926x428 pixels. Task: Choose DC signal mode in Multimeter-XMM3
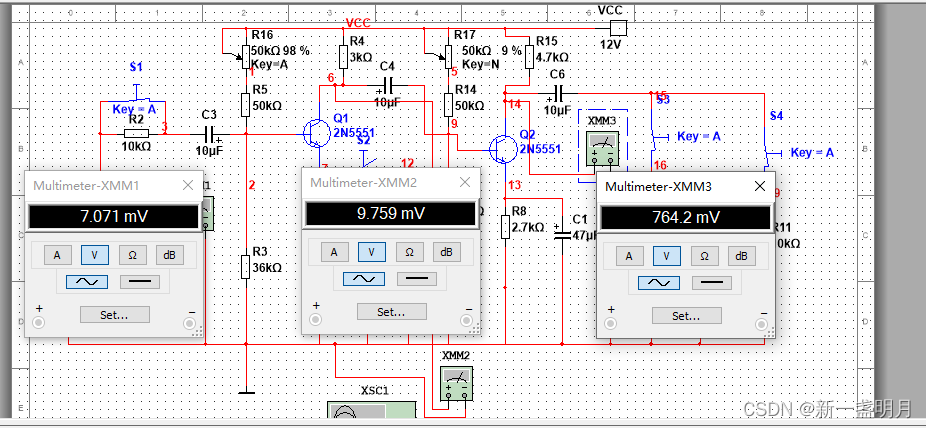[712, 283]
